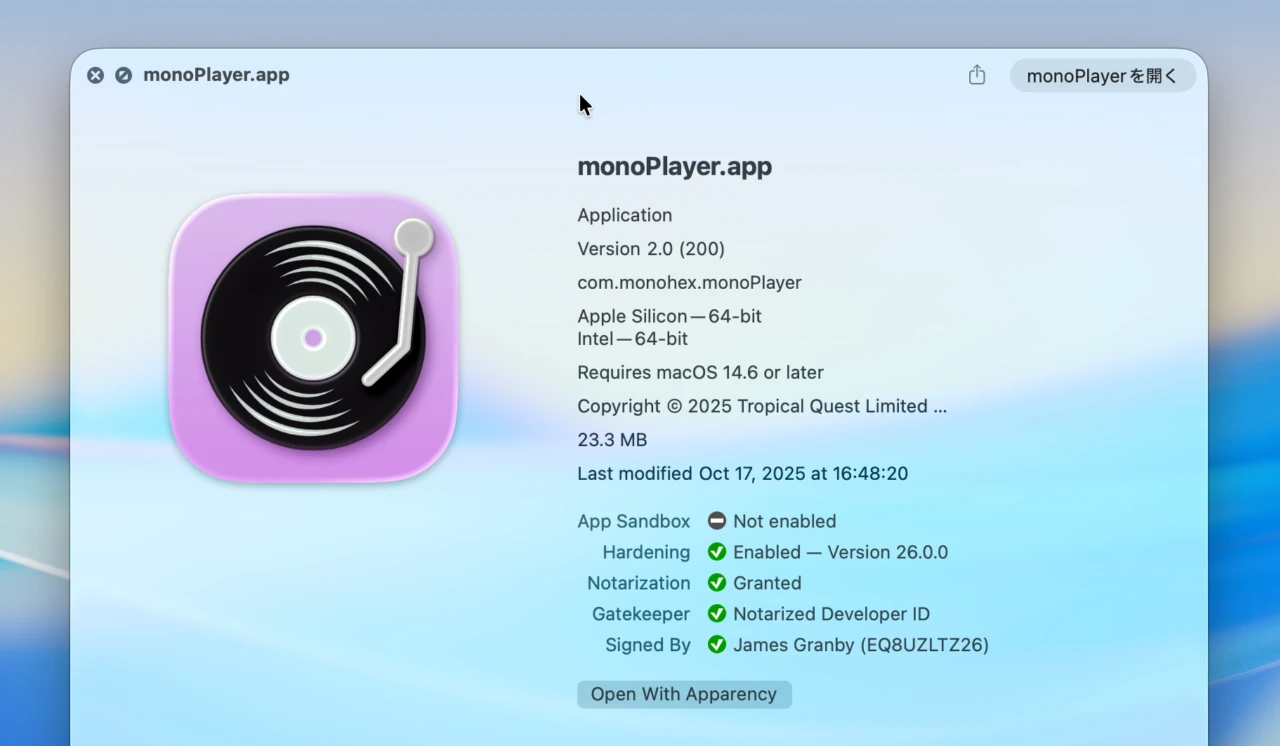The height and width of the screenshot is (746, 1280).
Task: Click the 'Notarization' row label for details
Action: click(x=639, y=583)
